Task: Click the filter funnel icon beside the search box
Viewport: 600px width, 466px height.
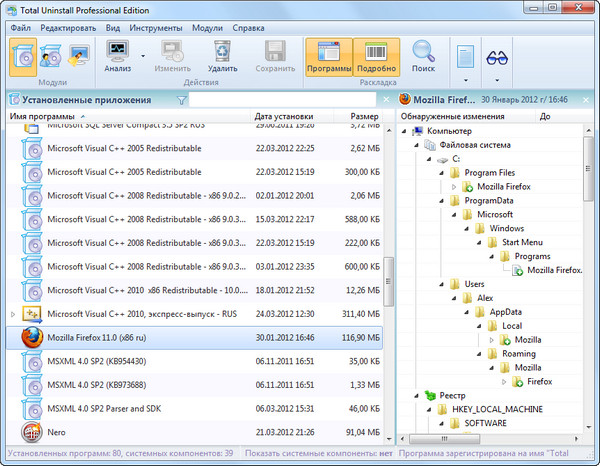Action: (181, 100)
